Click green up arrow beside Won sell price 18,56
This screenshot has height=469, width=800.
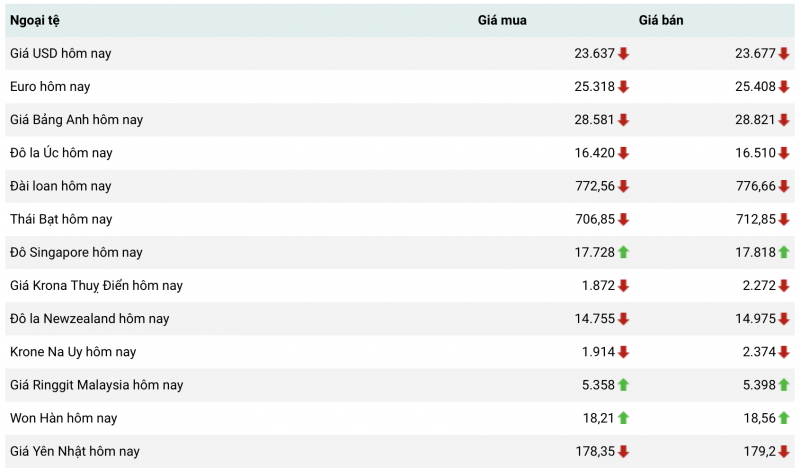click(x=784, y=418)
